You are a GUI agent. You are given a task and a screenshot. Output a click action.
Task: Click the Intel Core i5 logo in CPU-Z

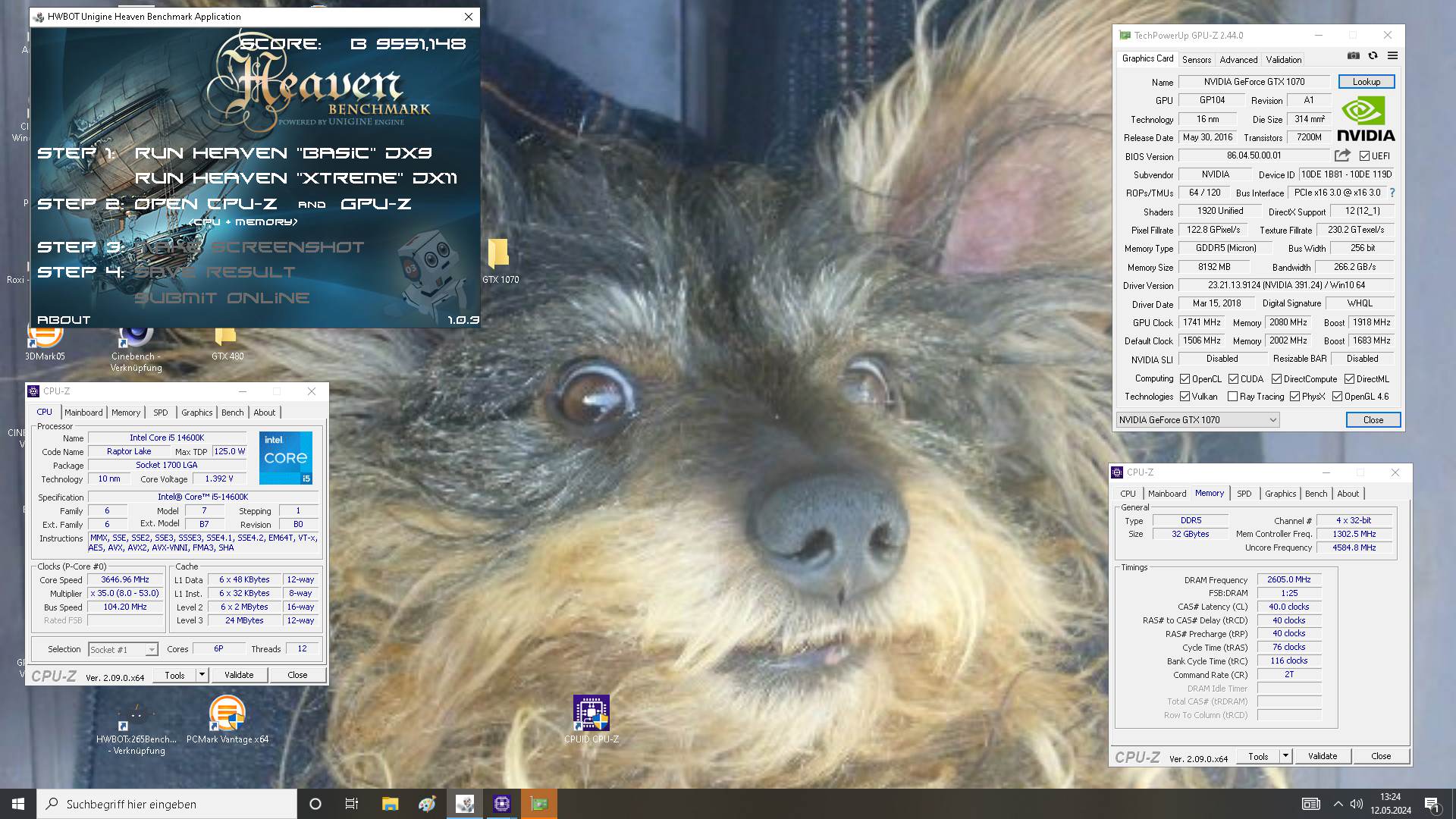click(286, 458)
